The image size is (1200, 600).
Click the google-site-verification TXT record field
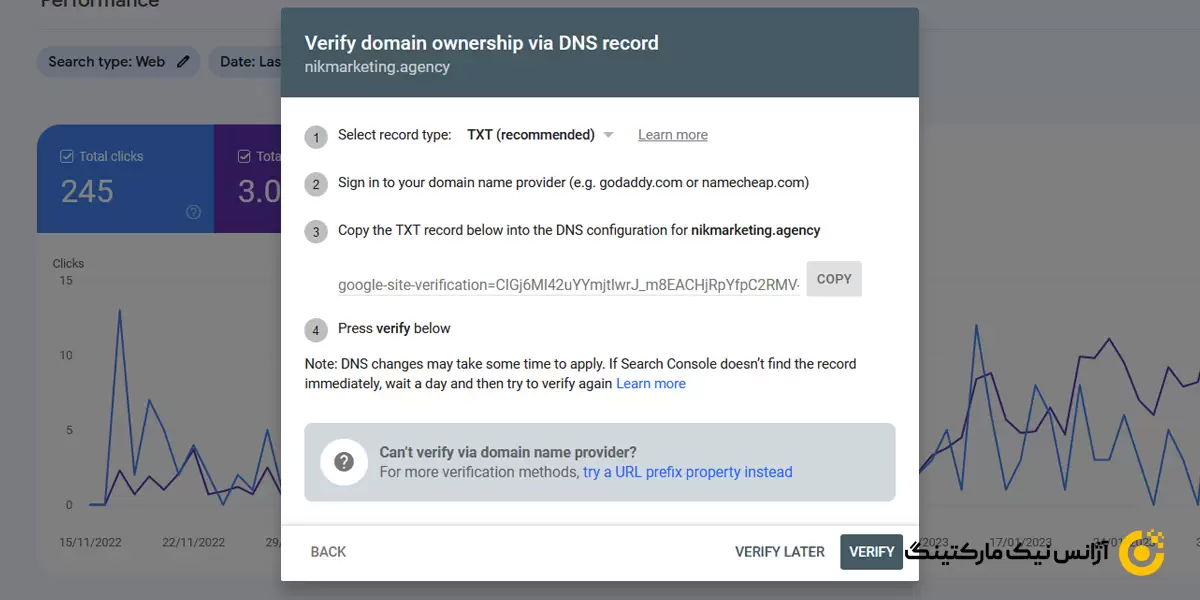(569, 285)
